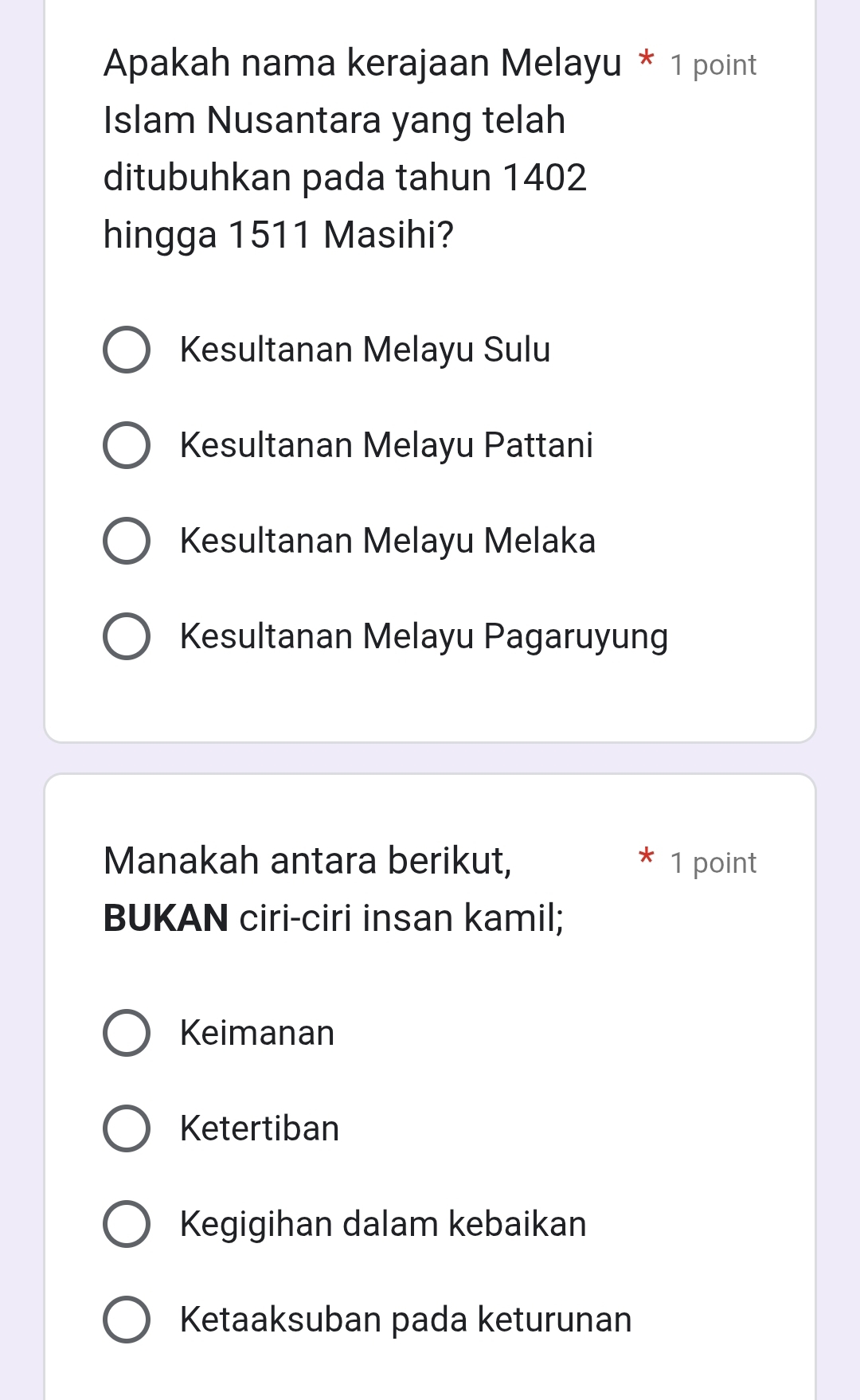Mark the Kesultanan Melayu Pagaruyung radio circle
860x1400 pixels.
pos(127,636)
